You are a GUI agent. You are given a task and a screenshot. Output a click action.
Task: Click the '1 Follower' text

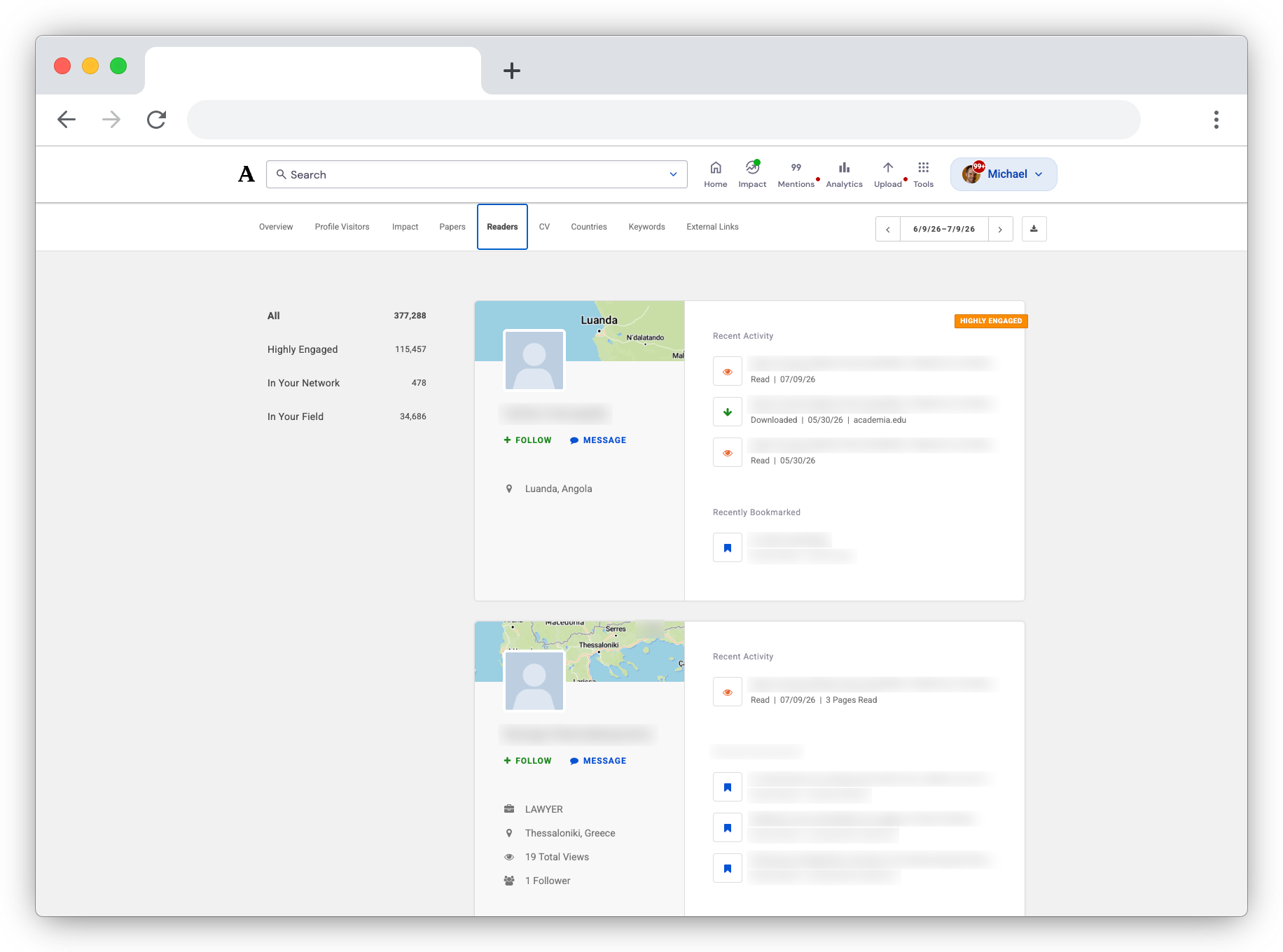[548, 881]
